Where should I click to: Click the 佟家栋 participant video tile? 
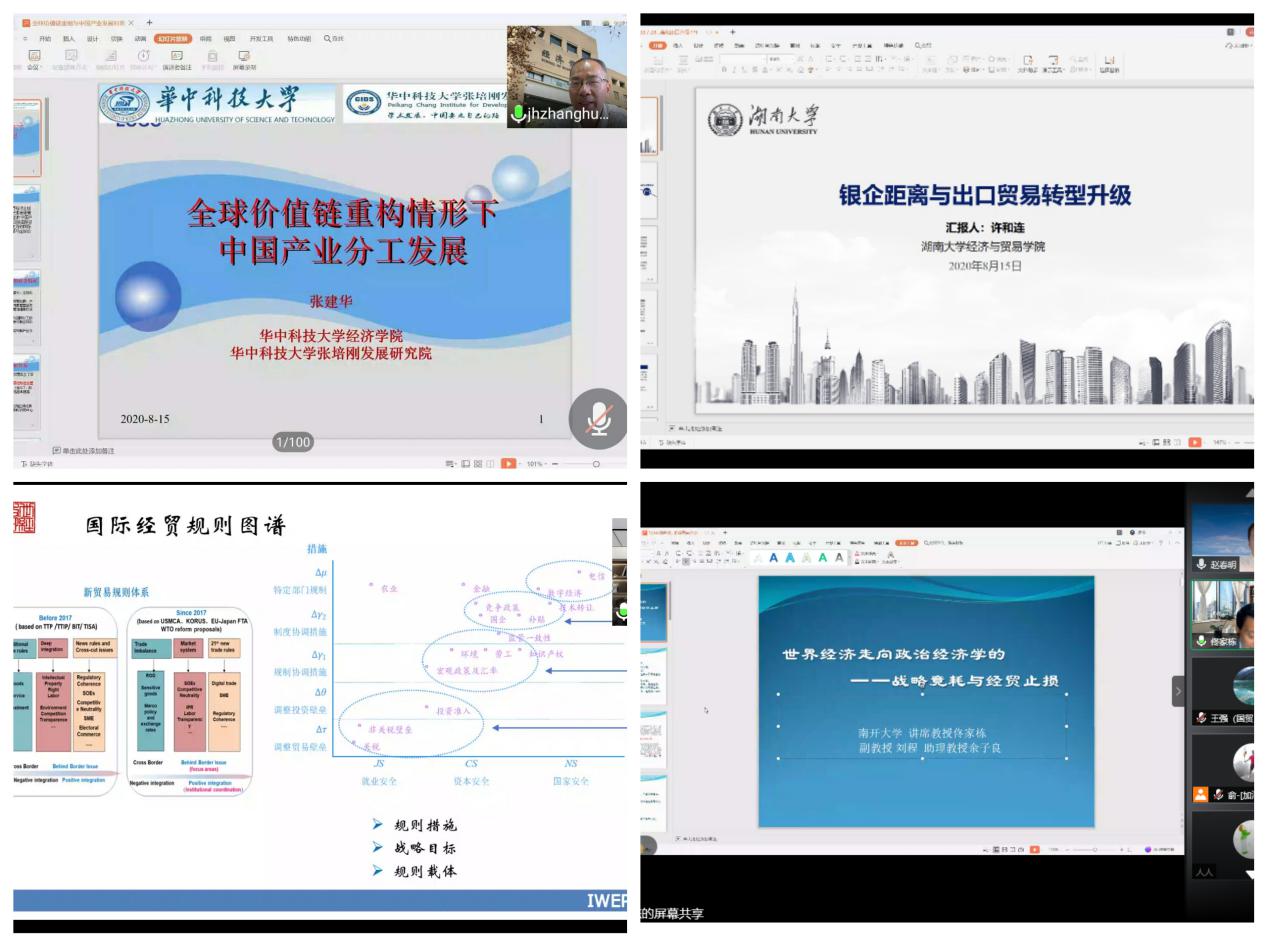[x=1222, y=615]
